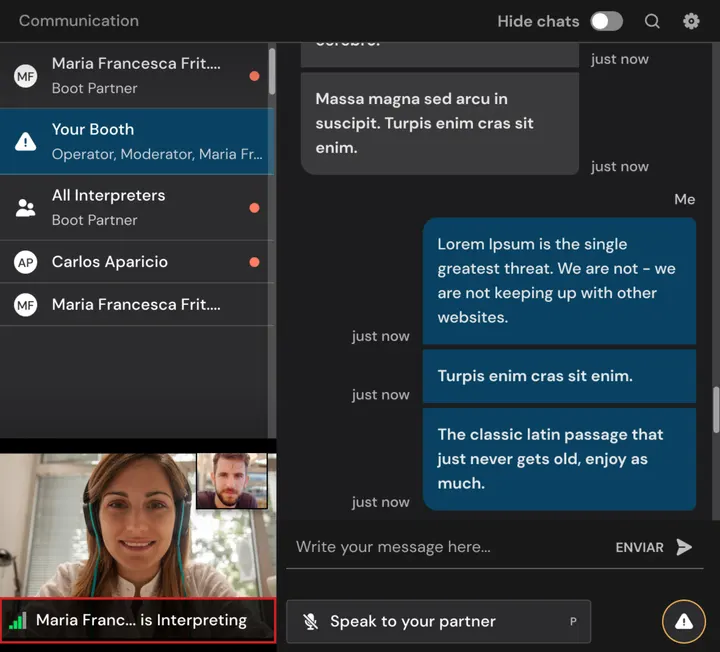Image resolution: width=720 pixels, height=652 pixels.
Task: Click the P shortcut key hint
Action: coord(573,621)
